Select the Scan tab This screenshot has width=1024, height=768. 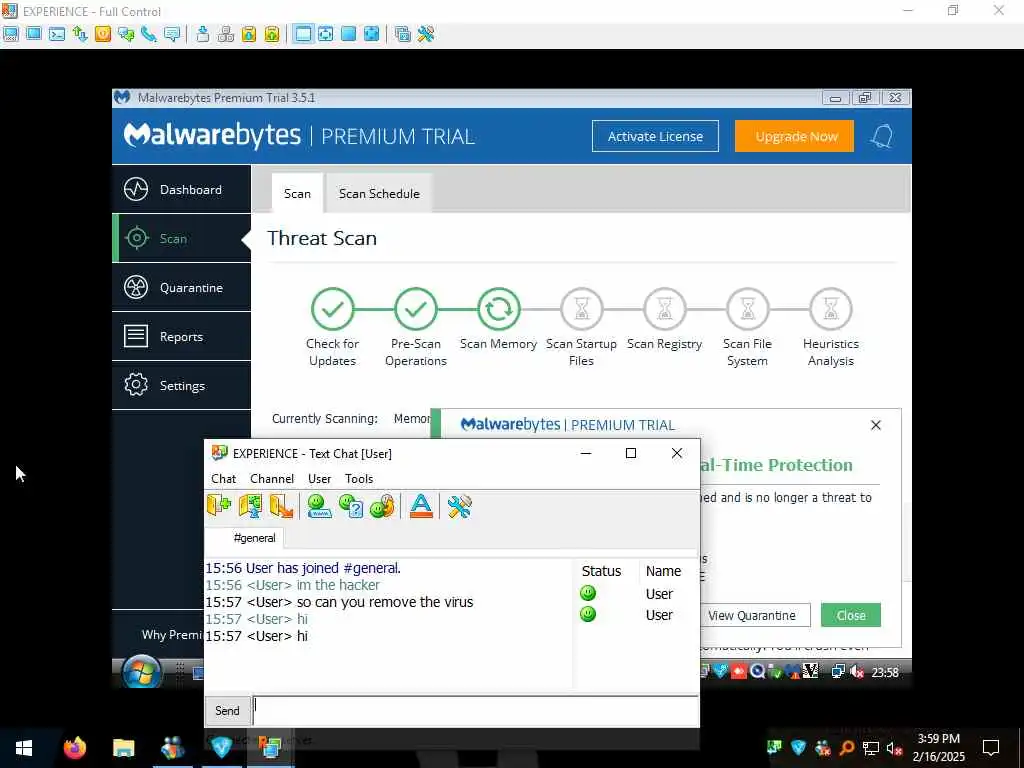[297, 193]
